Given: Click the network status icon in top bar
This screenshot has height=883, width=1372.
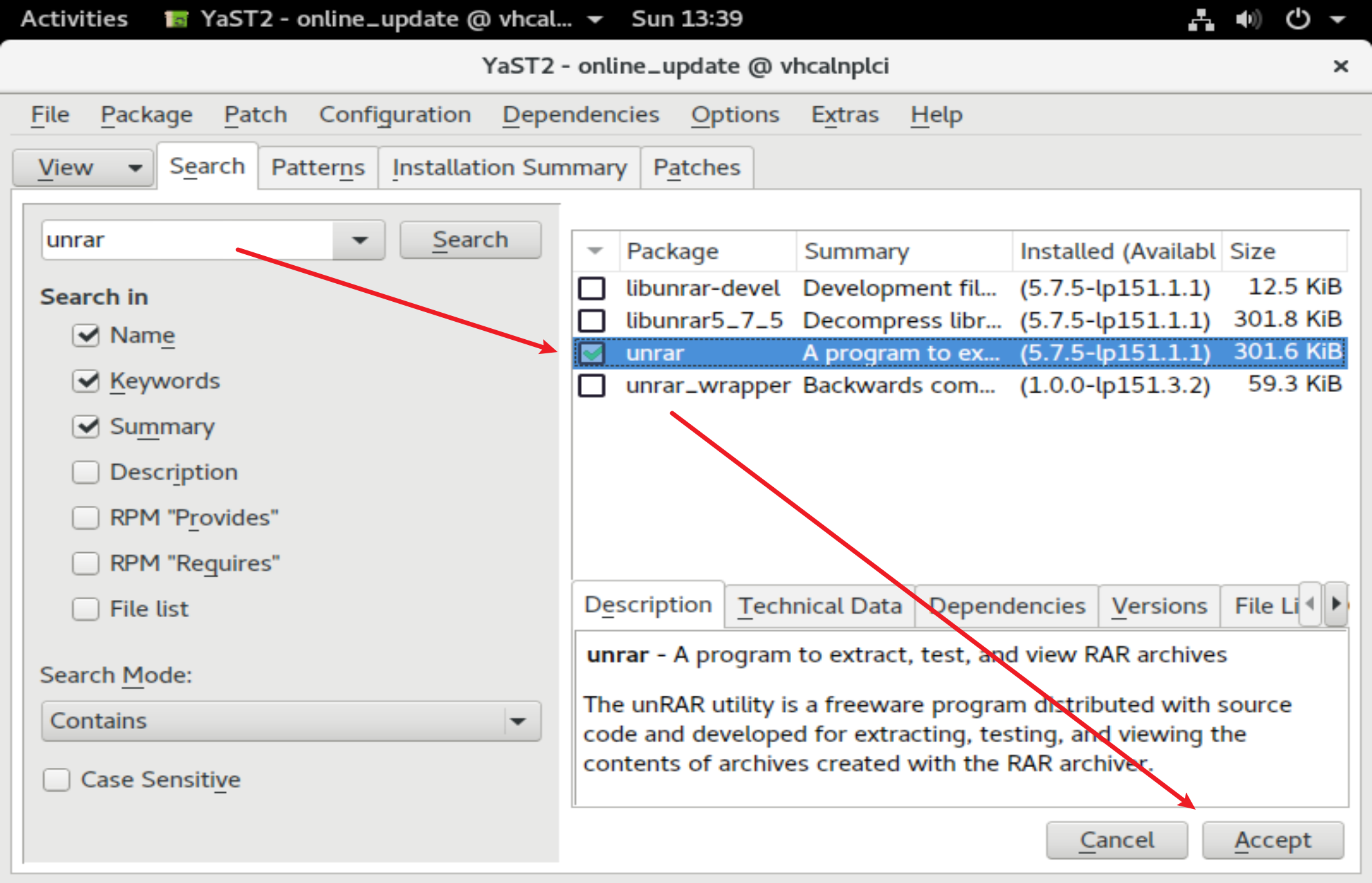Looking at the screenshot, I should [x=1200, y=19].
